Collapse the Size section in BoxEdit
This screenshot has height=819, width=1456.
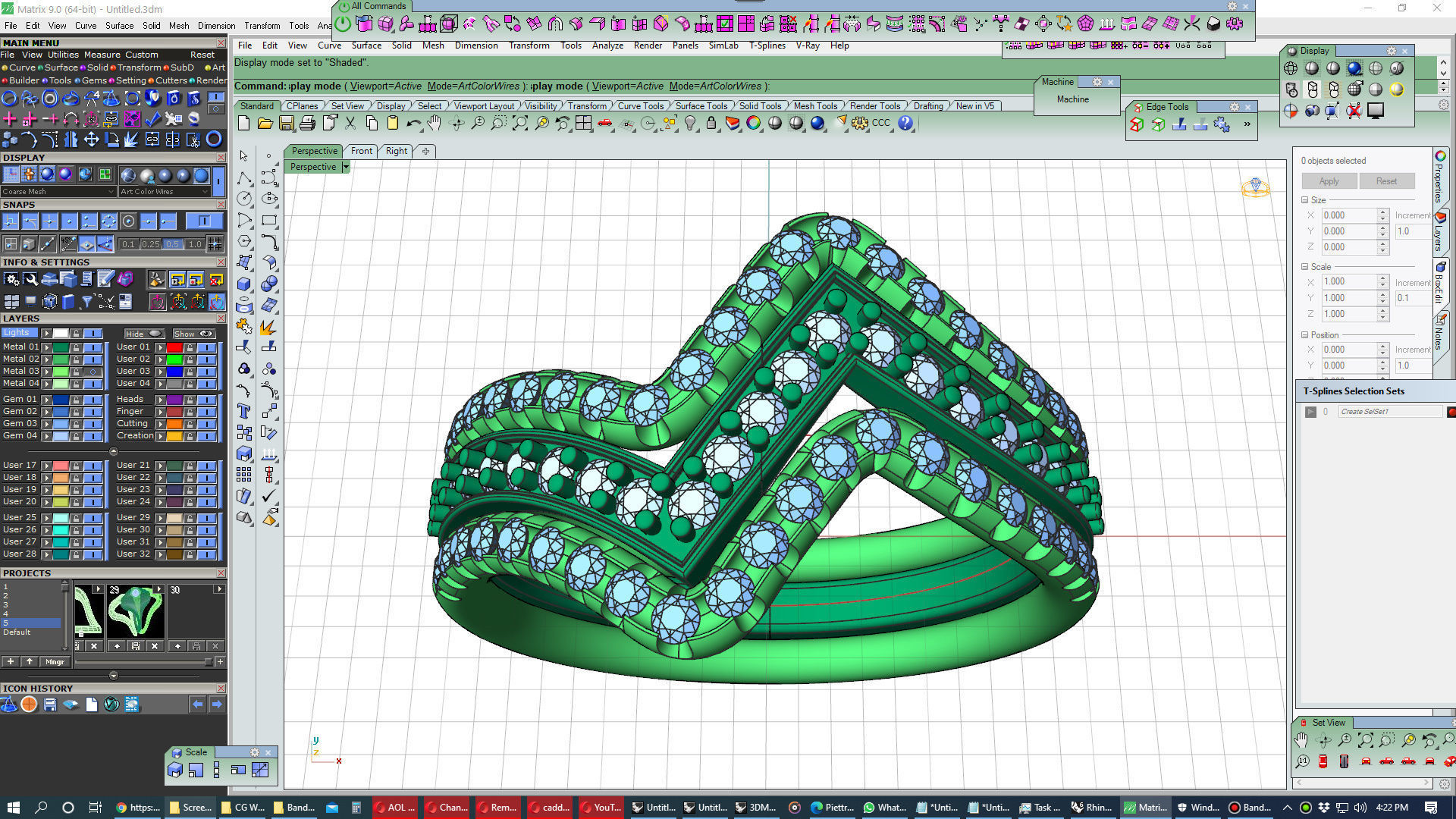[x=1305, y=200]
